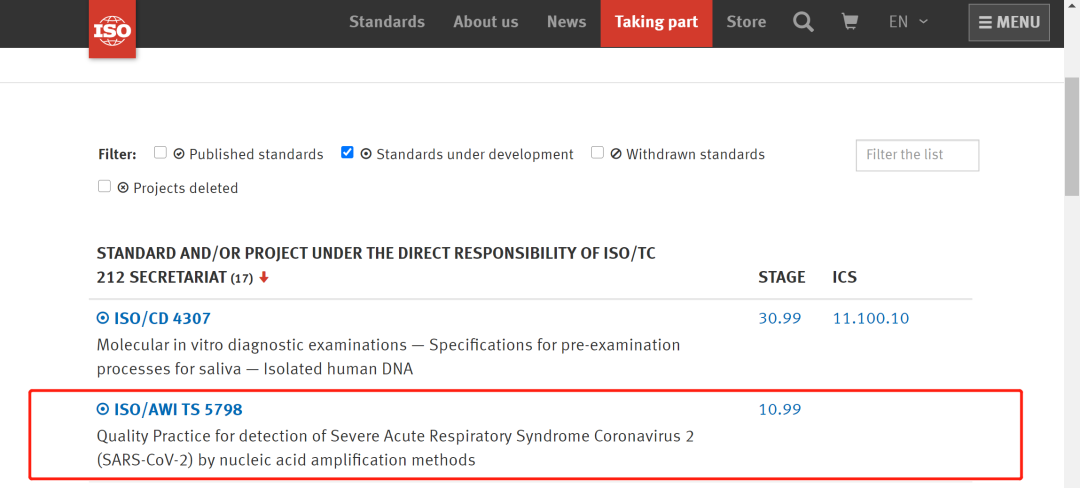The width and height of the screenshot is (1080, 488).
Task: Open the hamburger MENU button
Action: 1008,22
